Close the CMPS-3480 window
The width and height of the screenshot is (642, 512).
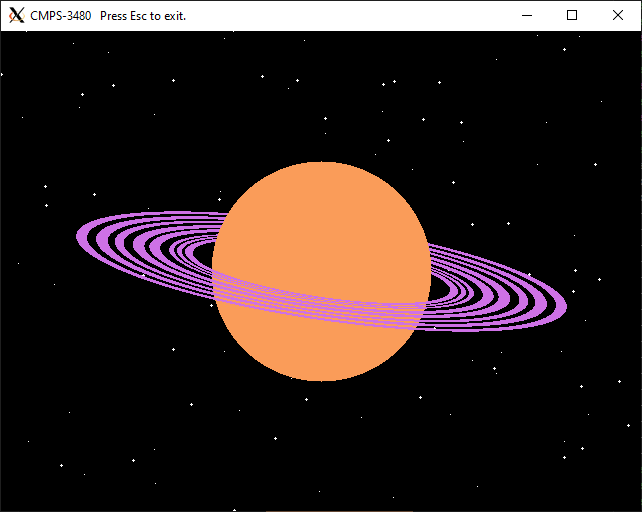point(618,16)
